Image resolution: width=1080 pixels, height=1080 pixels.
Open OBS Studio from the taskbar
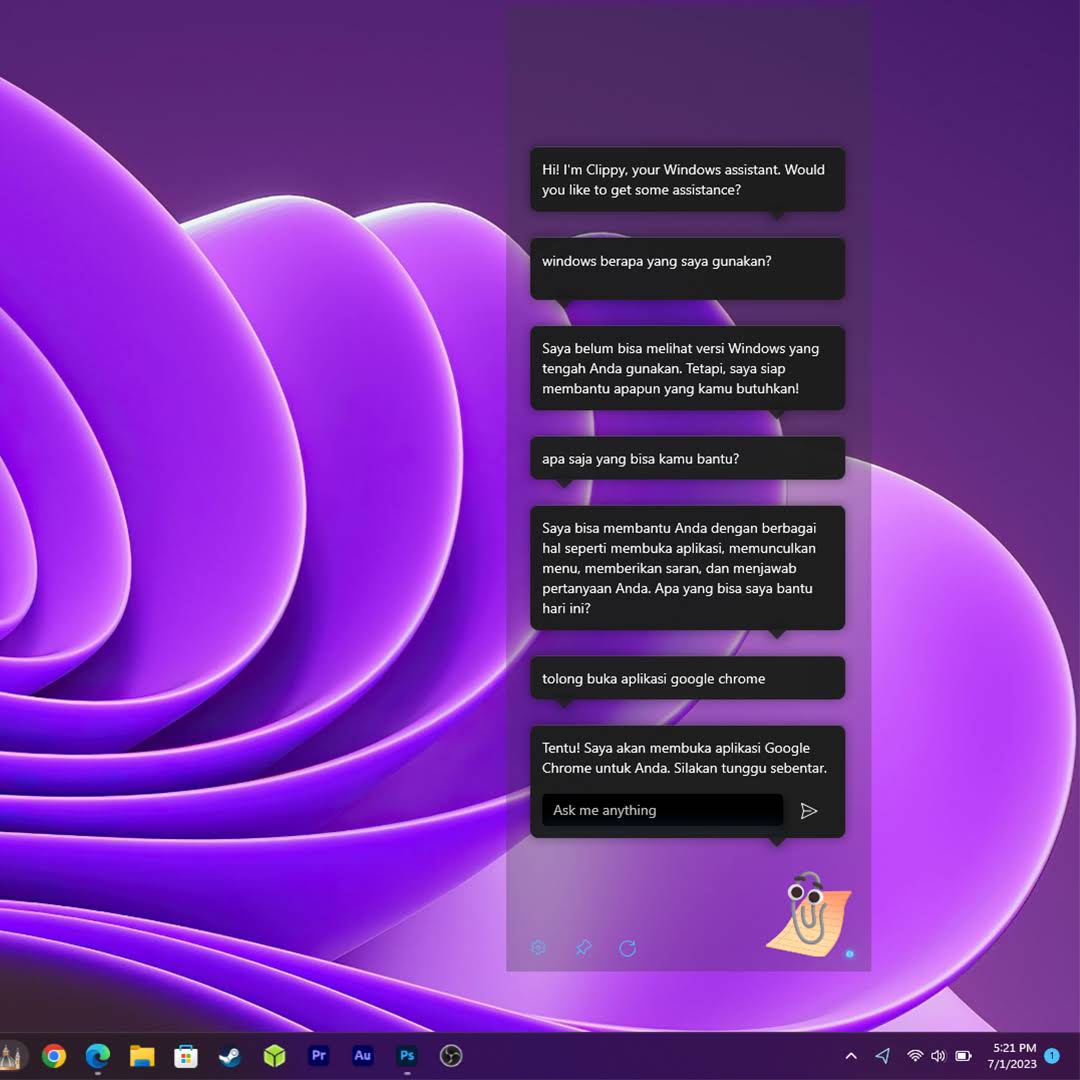[x=451, y=1056]
